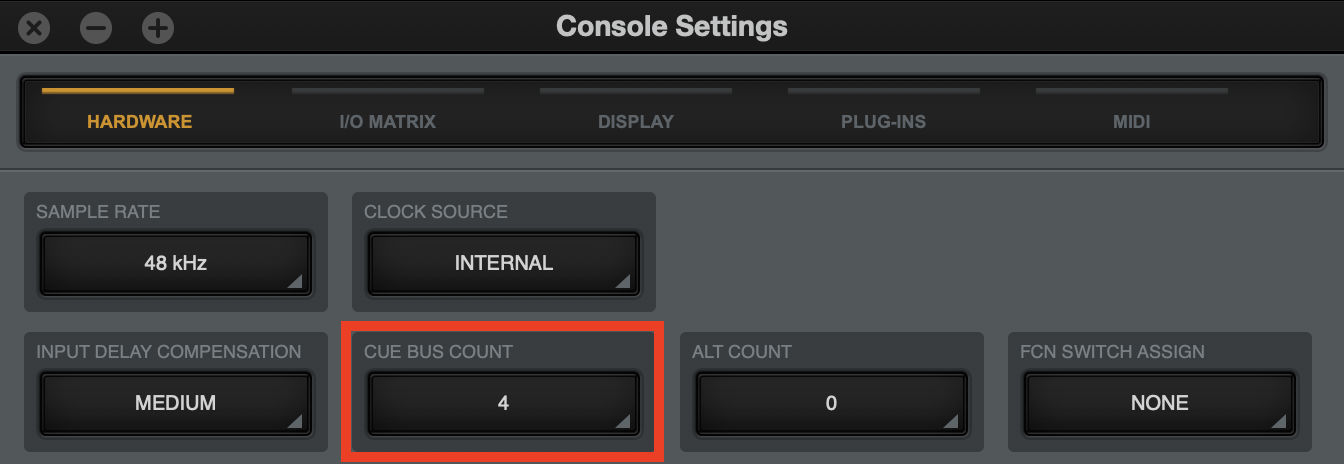
Task: Switch to the DISPLAY tab
Action: 636,122
